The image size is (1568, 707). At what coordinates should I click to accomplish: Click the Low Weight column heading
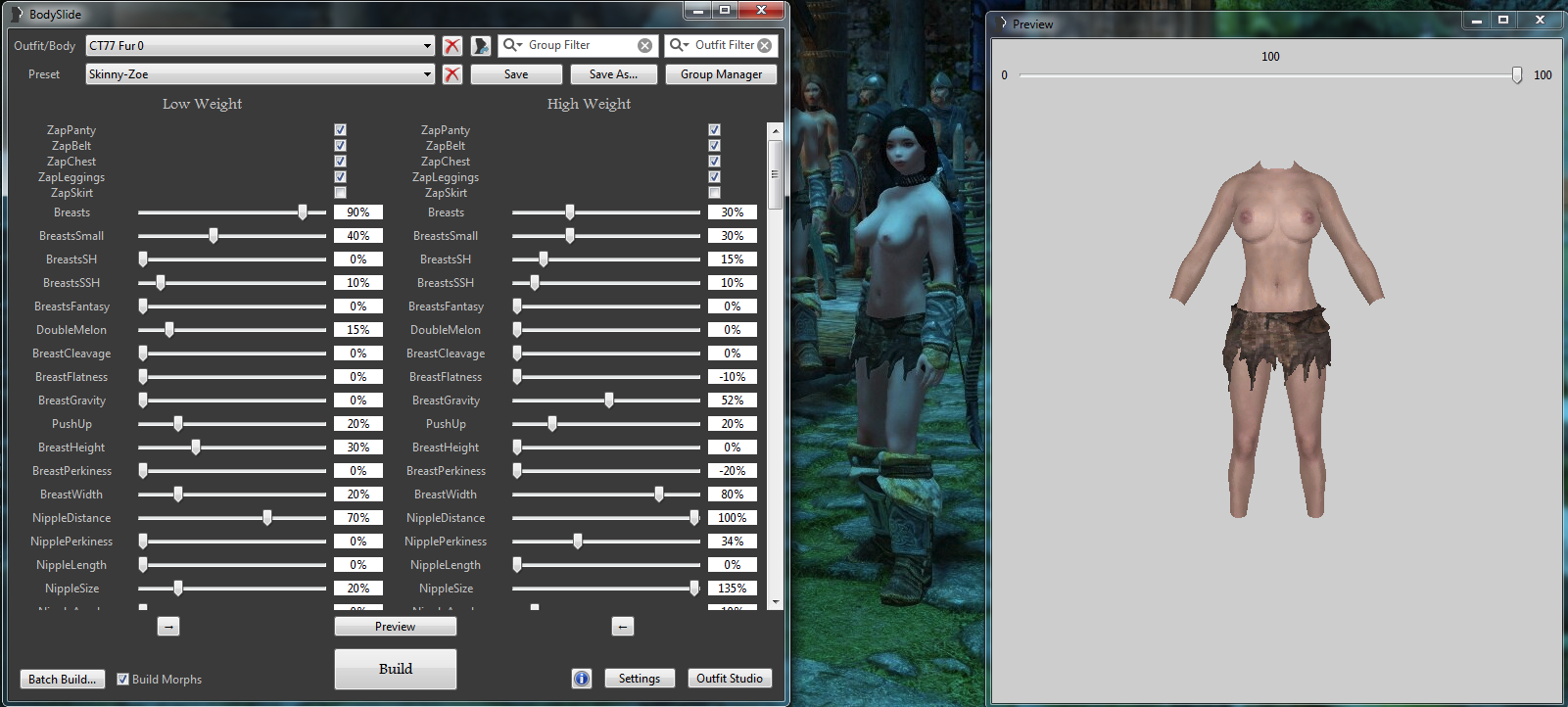click(202, 104)
